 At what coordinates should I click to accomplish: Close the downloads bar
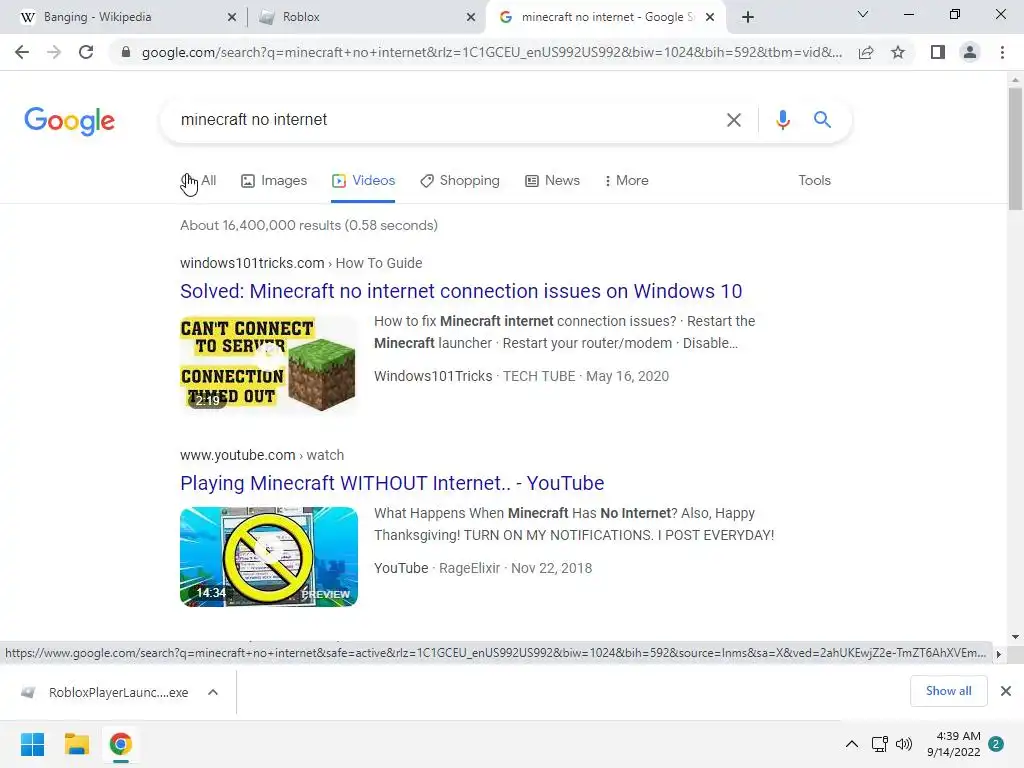(x=1006, y=691)
